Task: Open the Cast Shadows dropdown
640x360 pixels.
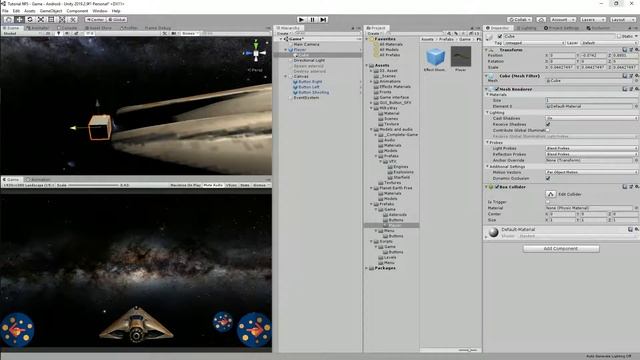Action: 591,118
